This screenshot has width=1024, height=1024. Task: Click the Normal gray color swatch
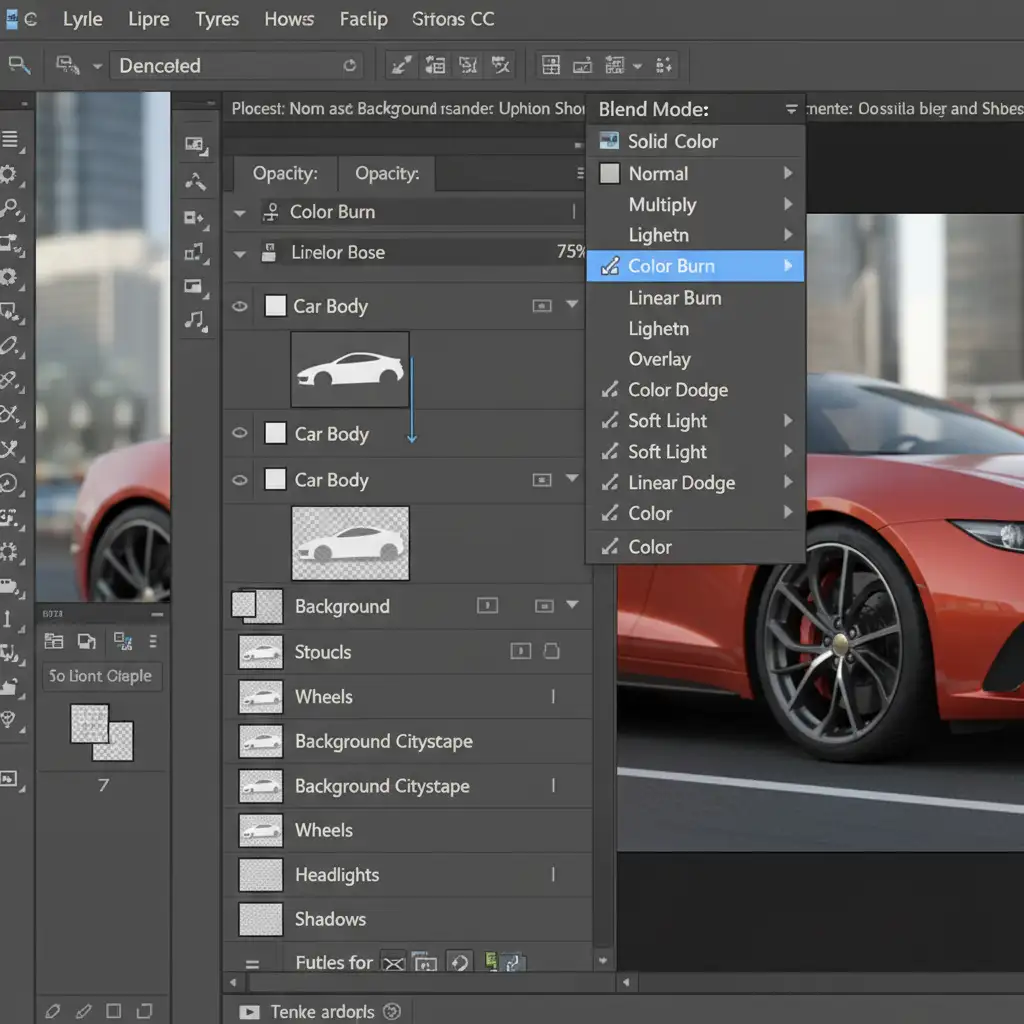pos(609,173)
